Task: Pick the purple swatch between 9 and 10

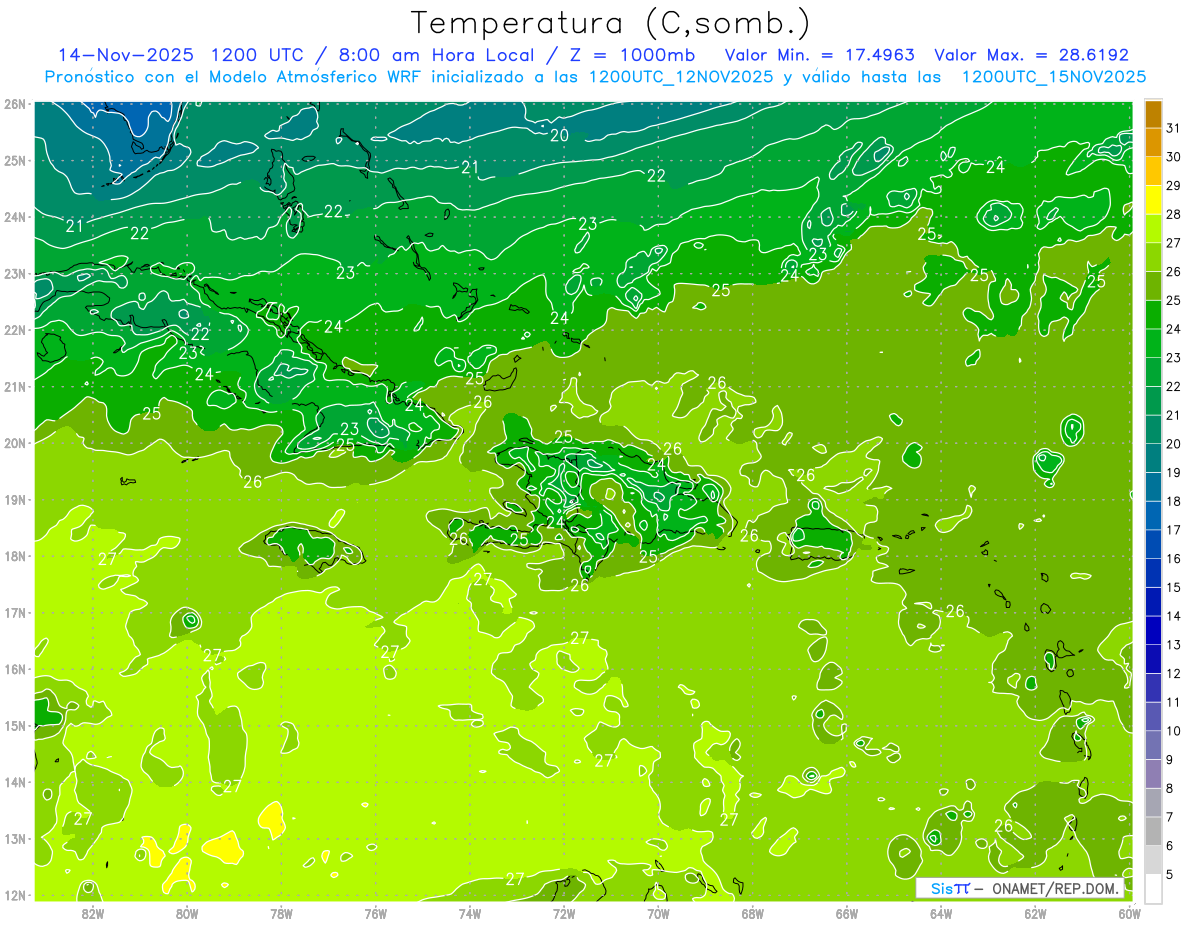Action: point(1153,745)
